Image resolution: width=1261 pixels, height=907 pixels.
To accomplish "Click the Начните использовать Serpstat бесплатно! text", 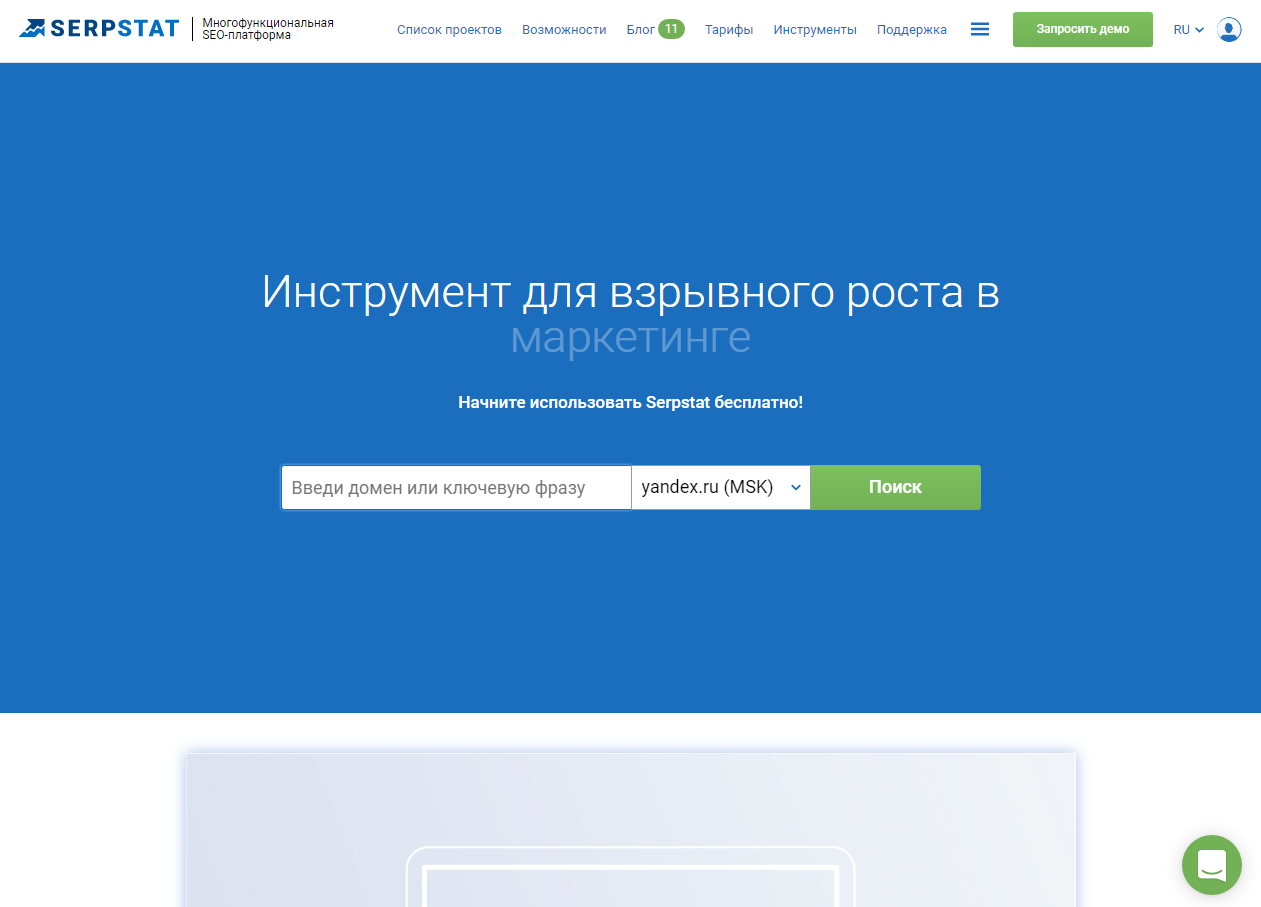I will 630,402.
